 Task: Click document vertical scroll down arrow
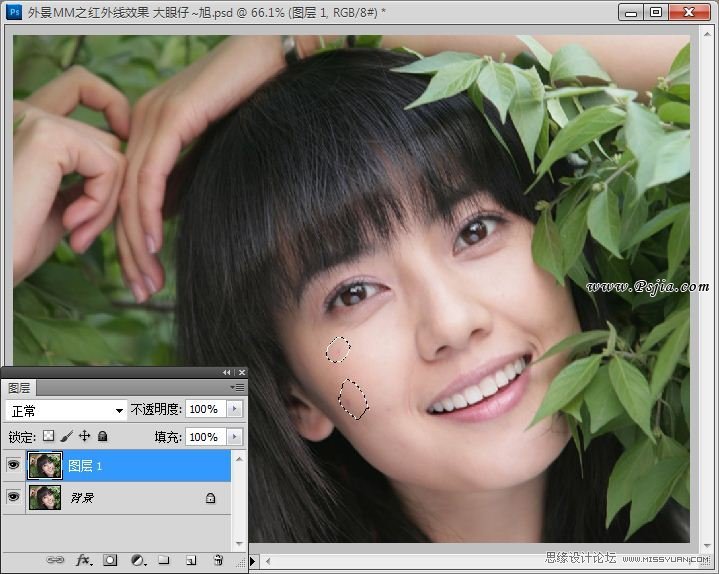click(x=707, y=546)
